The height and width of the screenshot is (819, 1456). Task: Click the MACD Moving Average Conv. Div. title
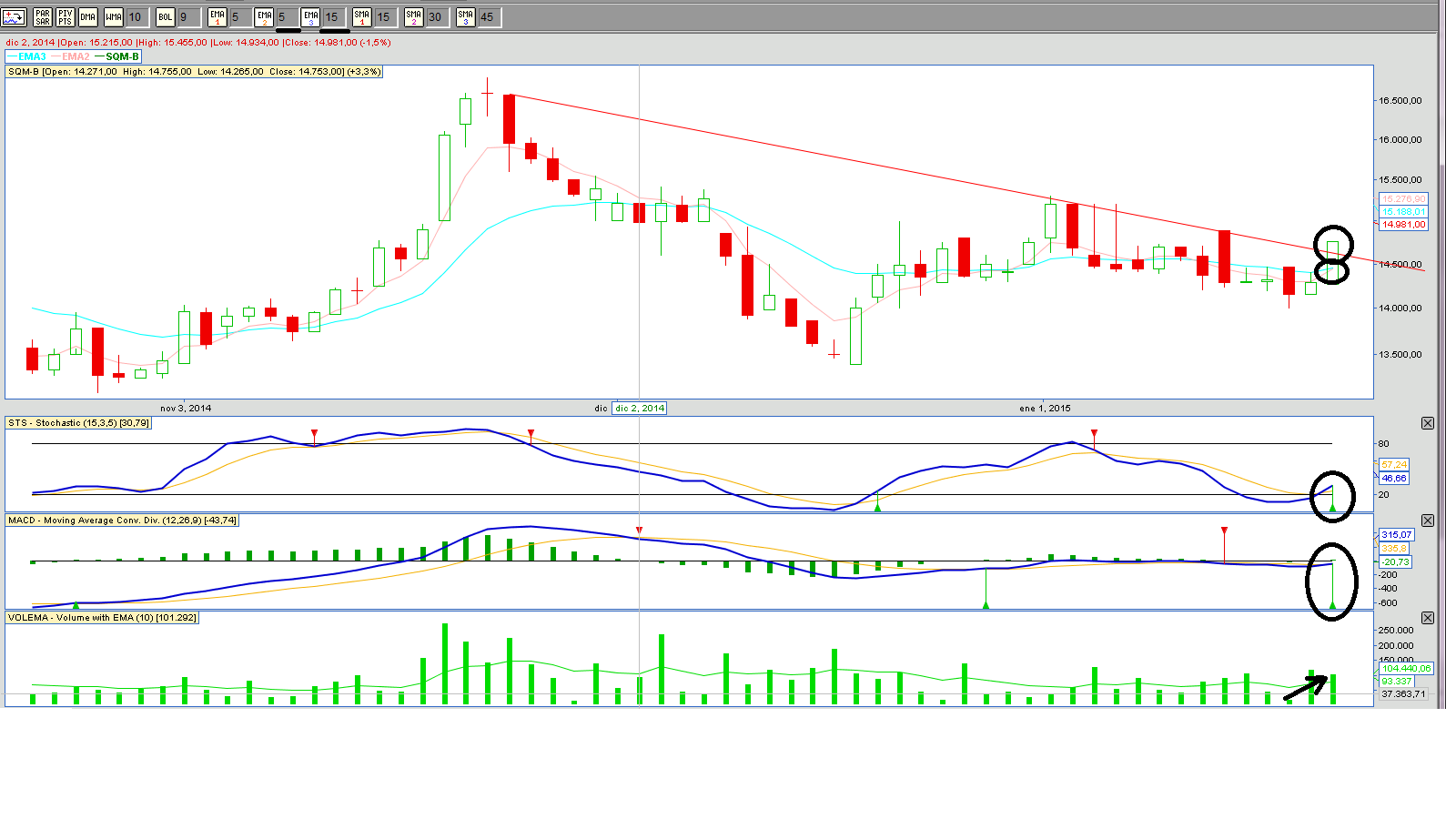[123, 521]
